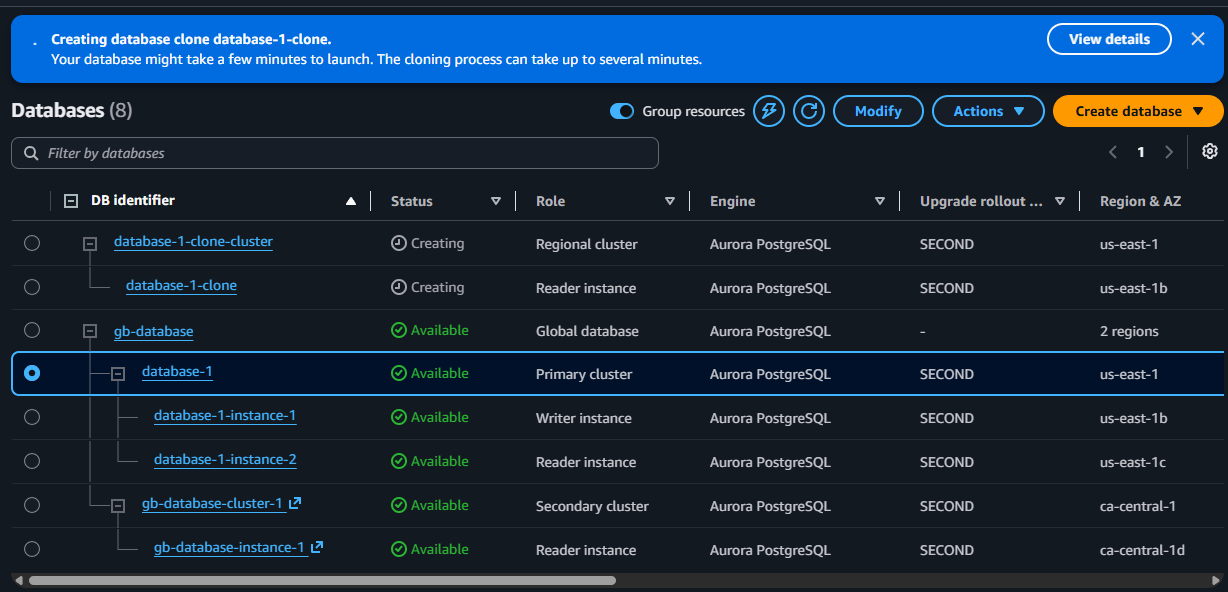Screen dimensions: 1228x592
Task: Click external link icon beside gb-database-instance-1
Action: [x=317, y=547]
